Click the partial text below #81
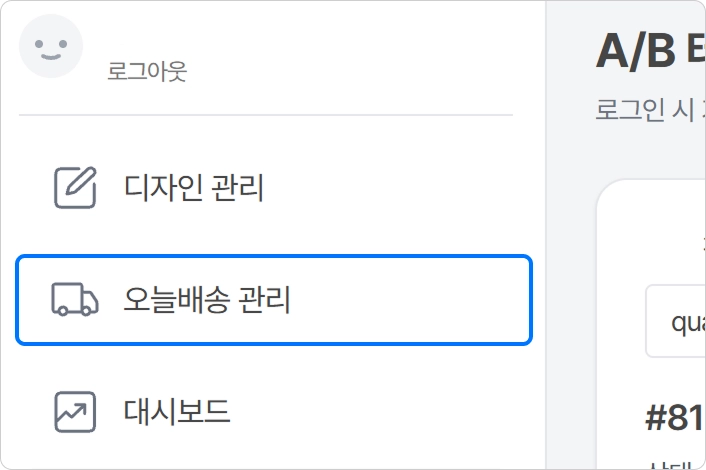Viewport: 706px width, 470px height. [x=670, y=462]
